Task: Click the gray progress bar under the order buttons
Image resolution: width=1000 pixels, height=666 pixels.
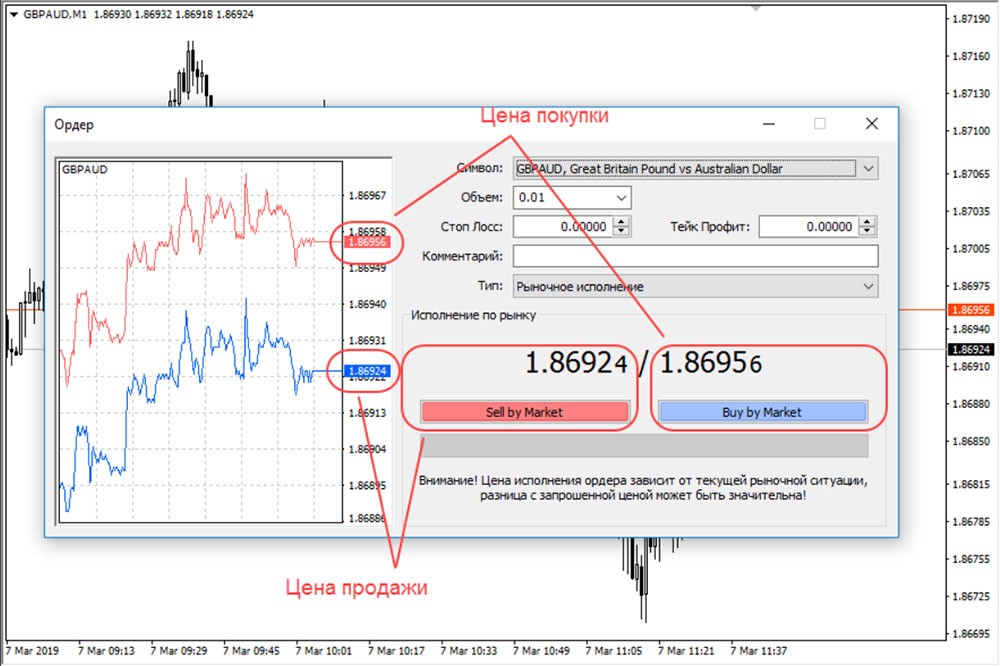Action: coord(644,446)
